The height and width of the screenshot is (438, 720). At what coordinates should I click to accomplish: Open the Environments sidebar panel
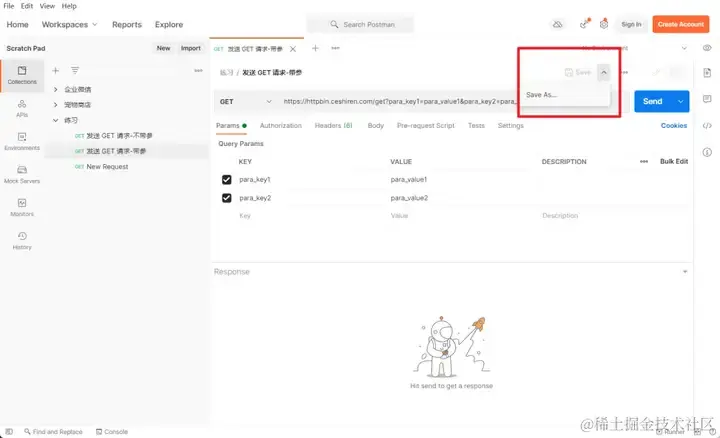coord(22,141)
